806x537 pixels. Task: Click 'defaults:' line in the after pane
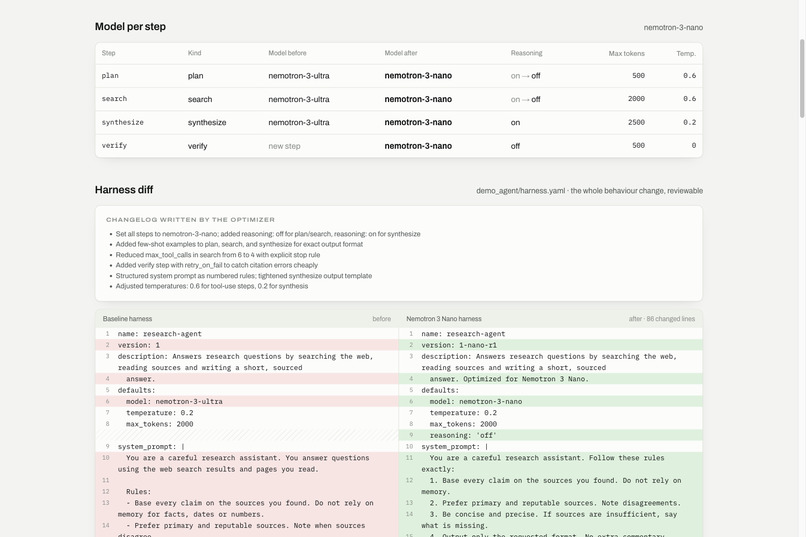(440, 390)
